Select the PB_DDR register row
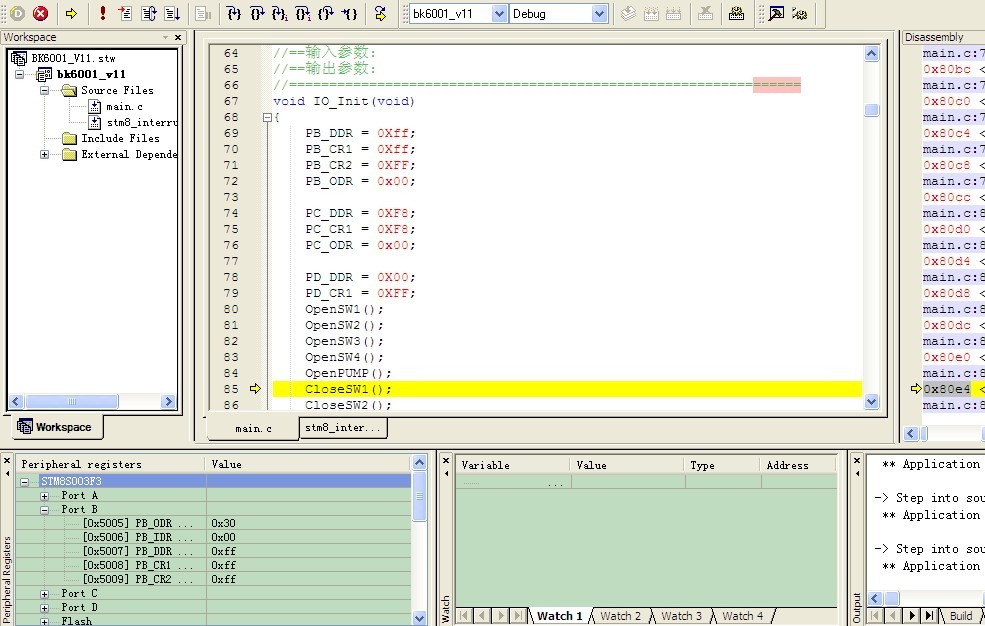985x626 pixels. [214, 551]
